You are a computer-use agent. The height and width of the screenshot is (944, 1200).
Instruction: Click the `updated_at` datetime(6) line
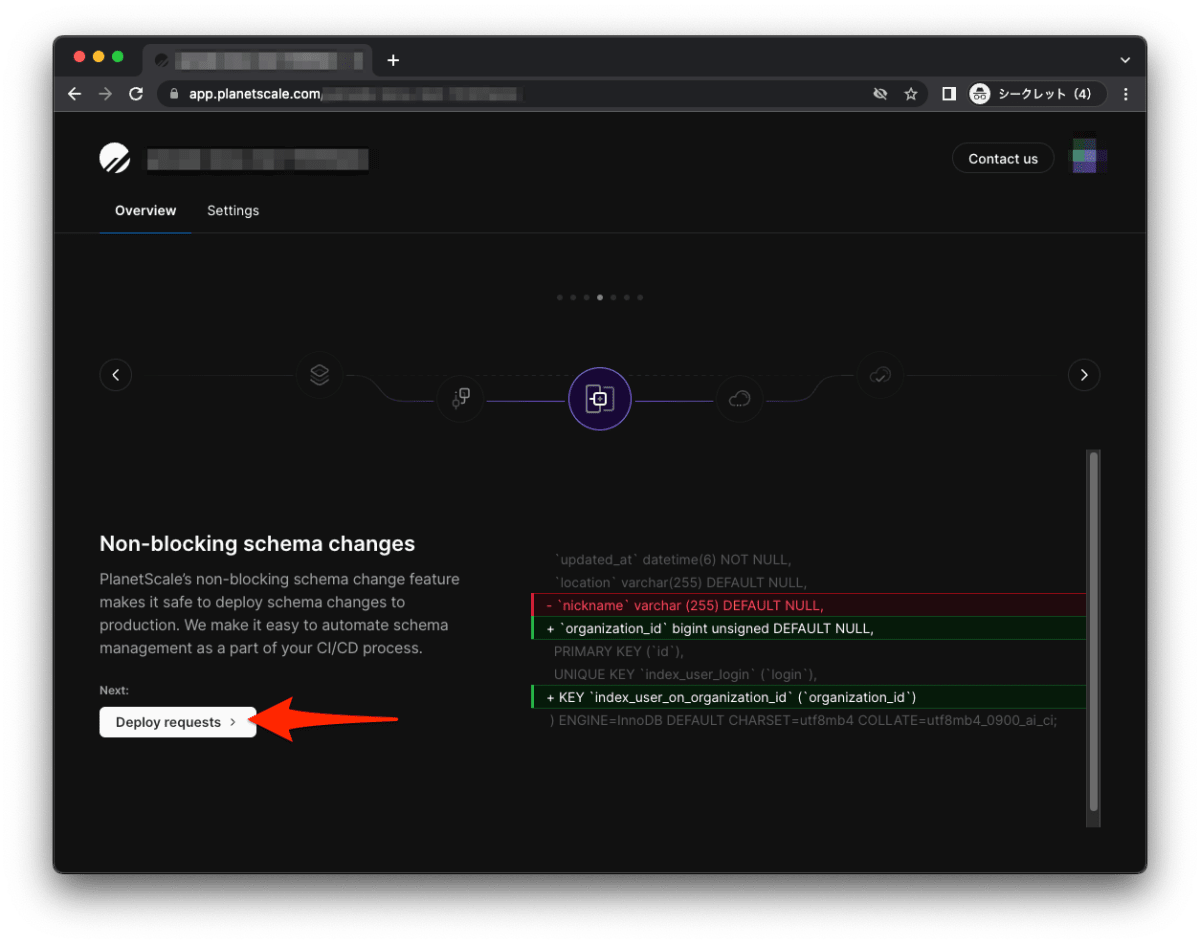(x=672, y=559)
